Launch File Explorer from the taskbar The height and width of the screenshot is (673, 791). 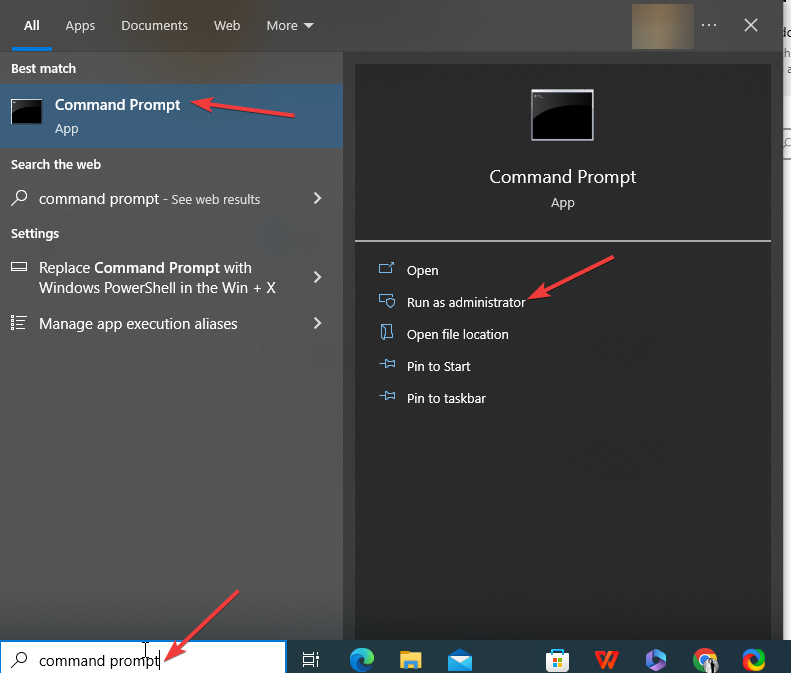(410, 659)
